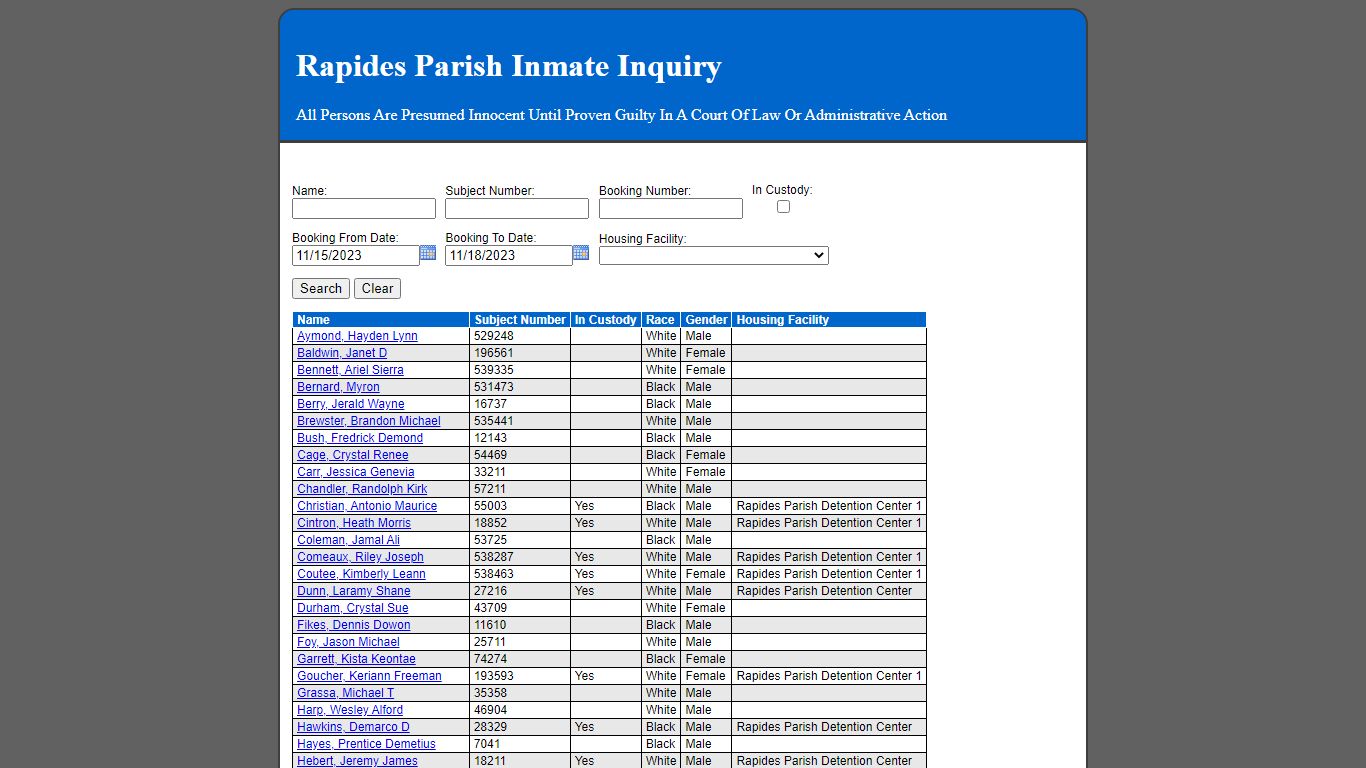Open inmate record Chandler, Randolph Kirk
The height and width of the screenshot is (768, 1366).
362,489
